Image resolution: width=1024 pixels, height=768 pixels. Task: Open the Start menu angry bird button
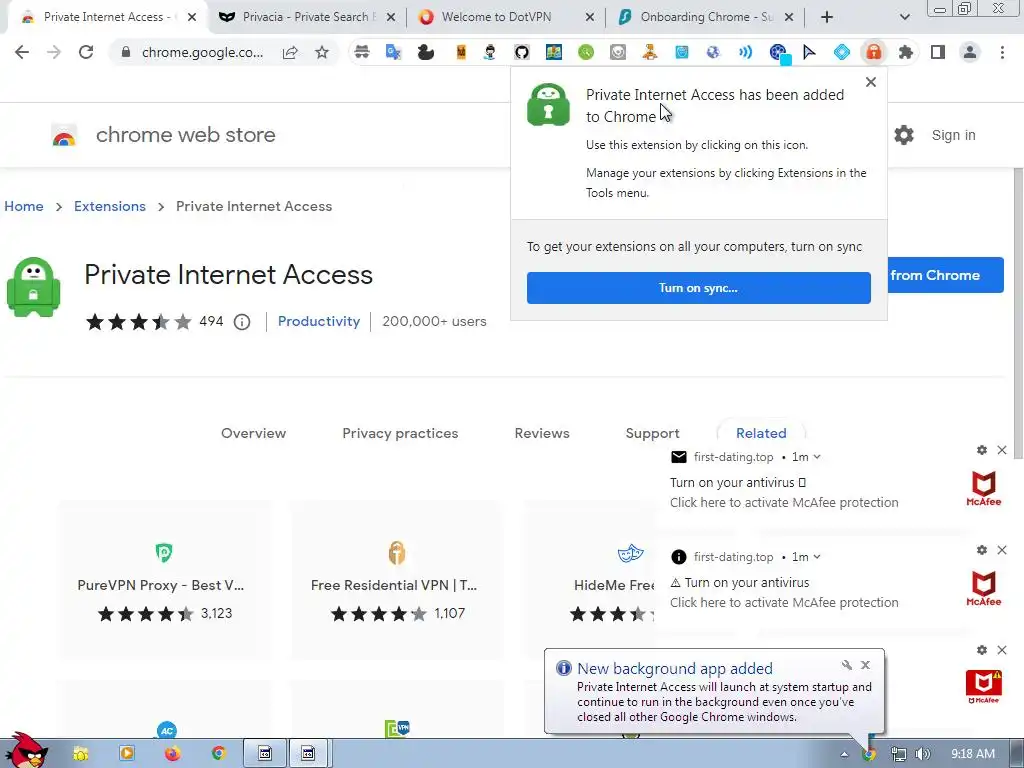tap(26, 750)
